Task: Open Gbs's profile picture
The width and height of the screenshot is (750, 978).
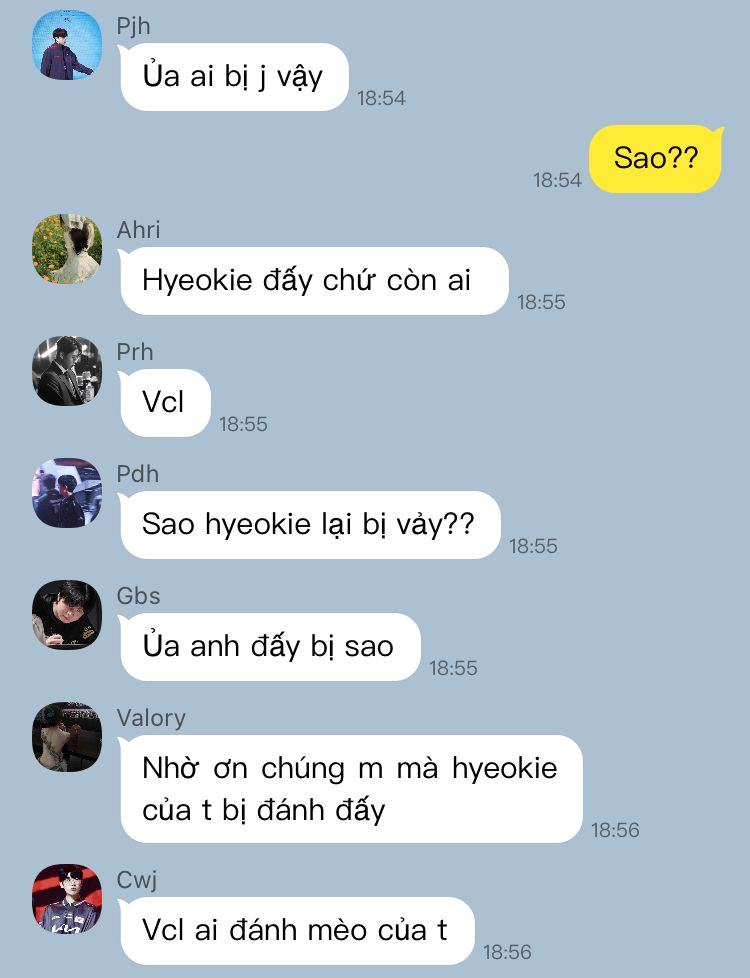Action: [x=67, y=615]
